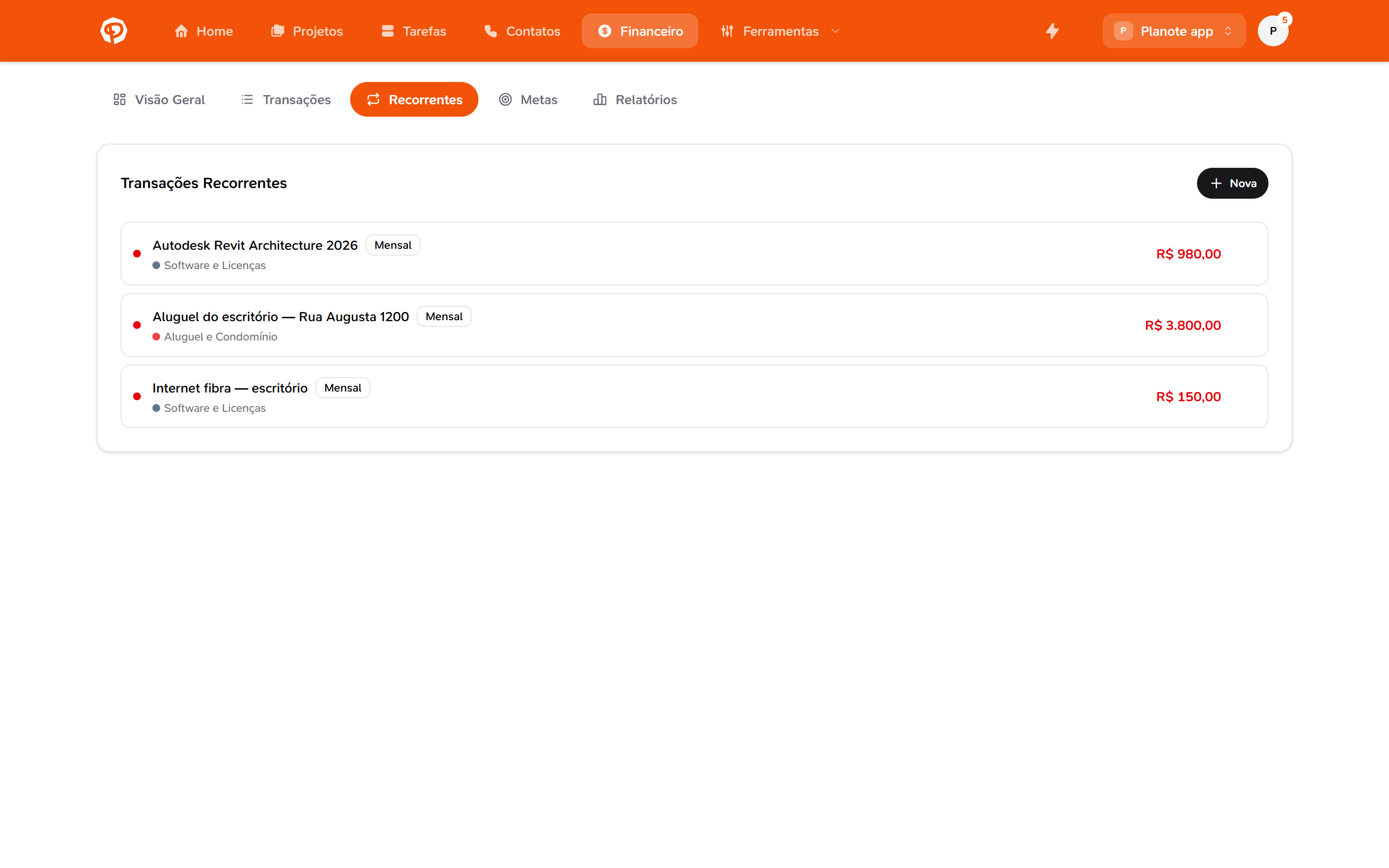Click the Metas target icon

tap(505, 99)
